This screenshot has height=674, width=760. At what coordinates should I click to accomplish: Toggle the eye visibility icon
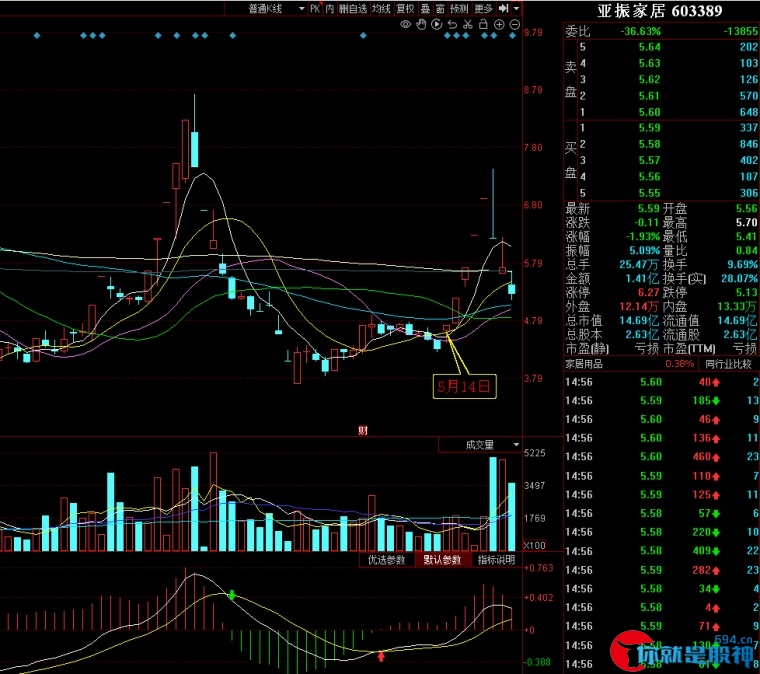tap(406, 24)
